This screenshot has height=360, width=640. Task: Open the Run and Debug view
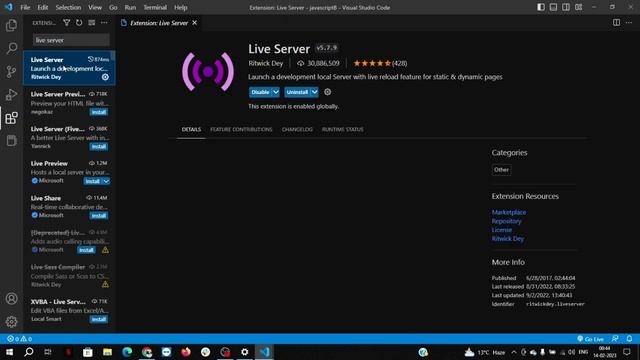(11, 95)
